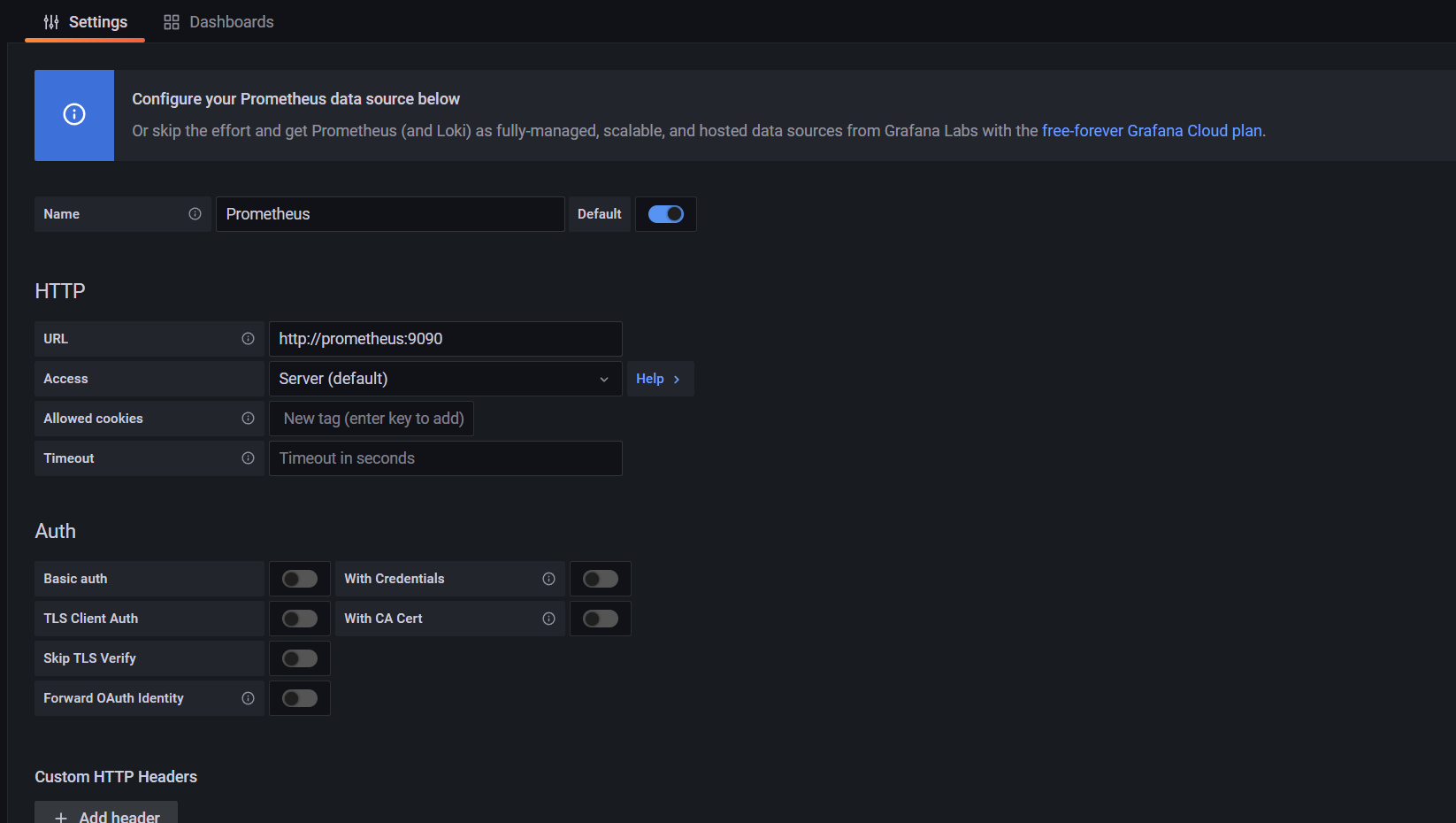
Task: Click info icon beside With CA Cert
Action: click(x=548, y=619)
